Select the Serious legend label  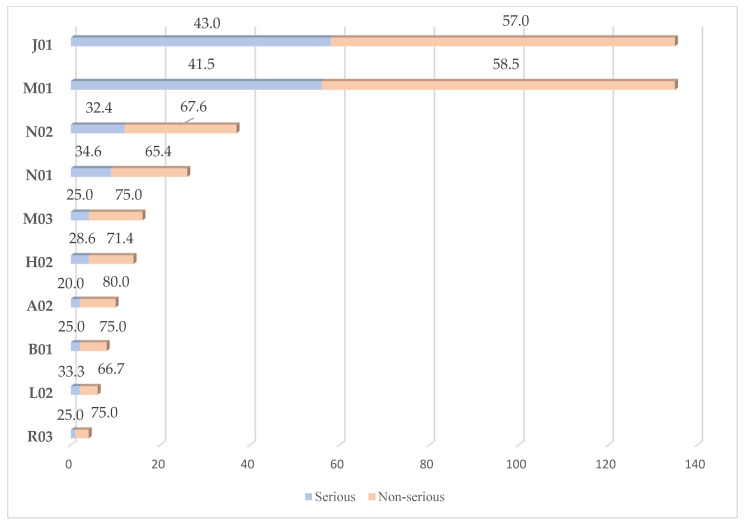click(335, 497)
